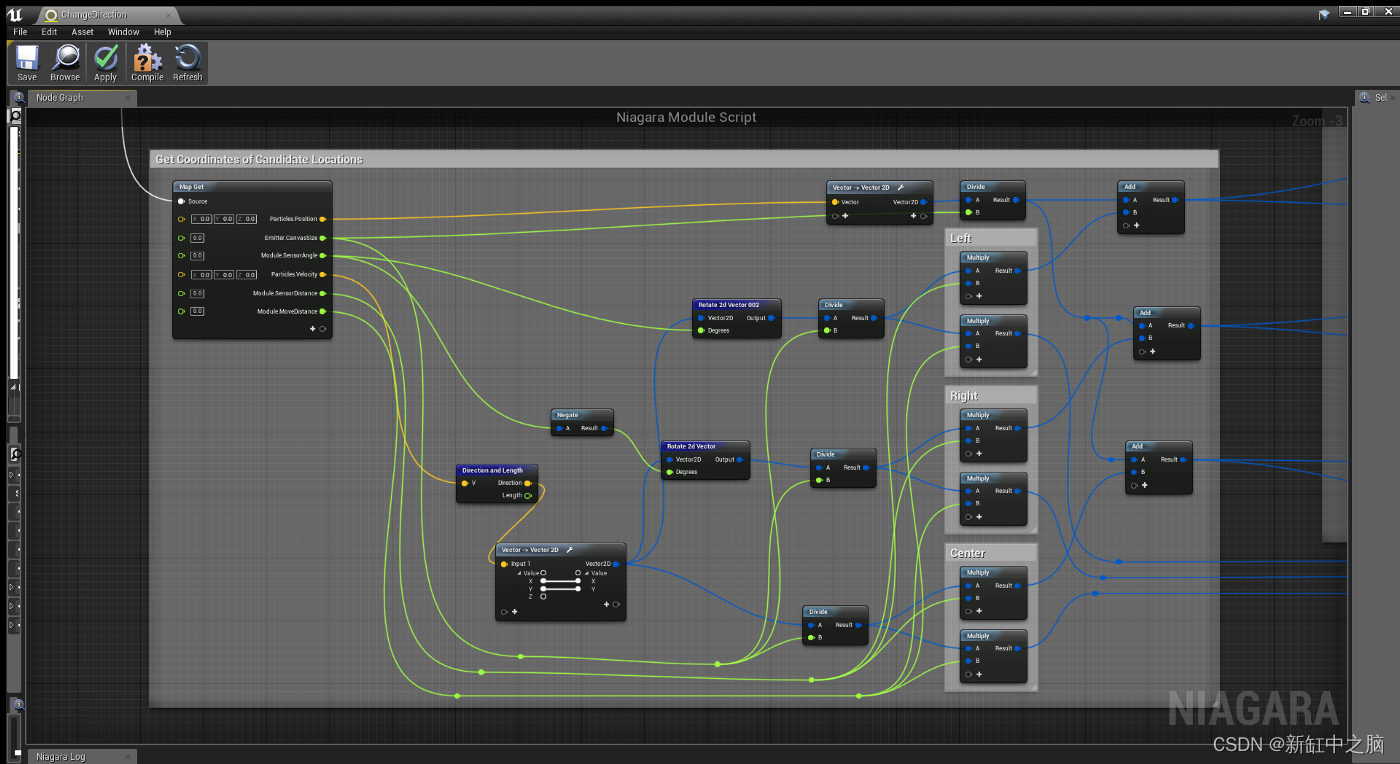Click the Z input pin on Vector -> Vector 2D
Screen dimensions: 1400x764
(543, 596)
